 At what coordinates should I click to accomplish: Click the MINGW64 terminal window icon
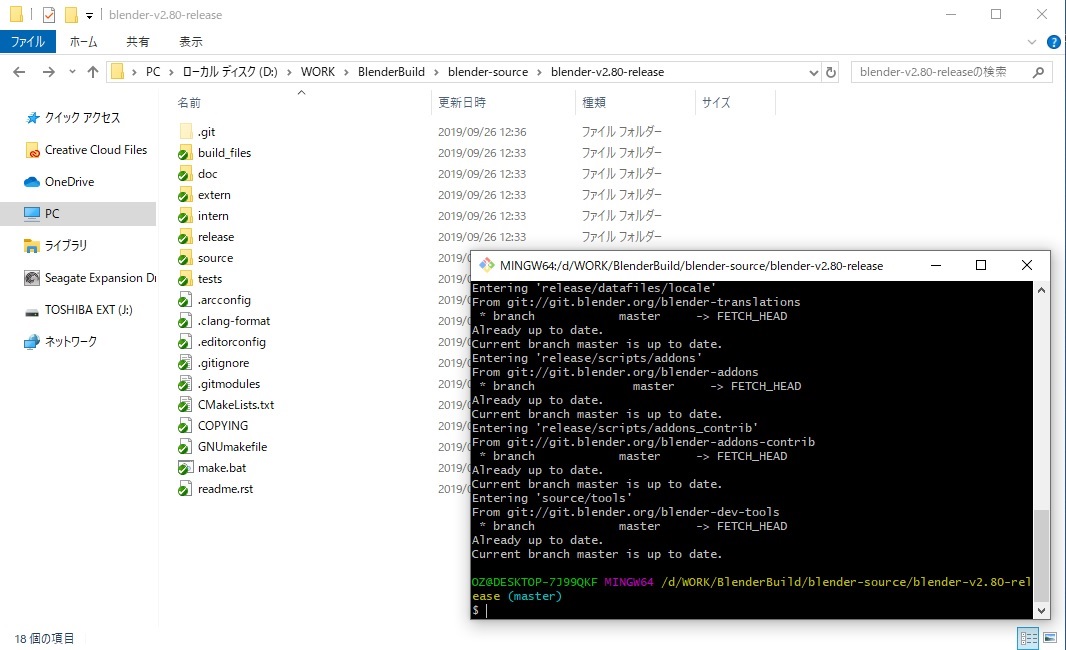486,265
